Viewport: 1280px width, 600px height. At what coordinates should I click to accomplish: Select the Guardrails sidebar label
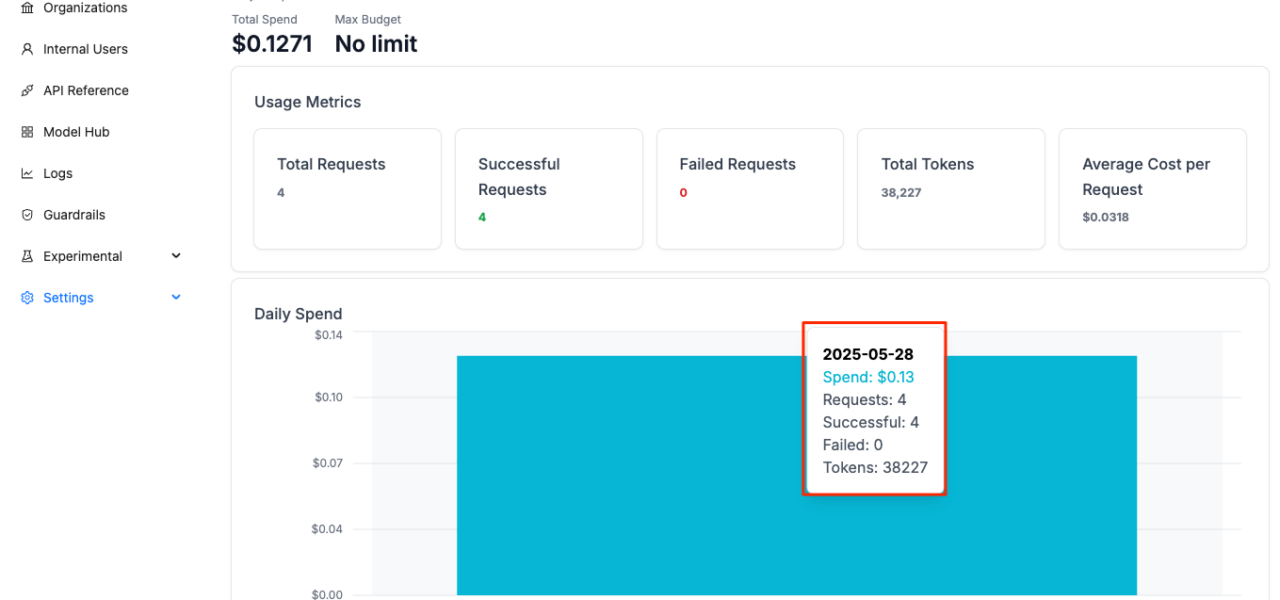[x=74, y=215]
